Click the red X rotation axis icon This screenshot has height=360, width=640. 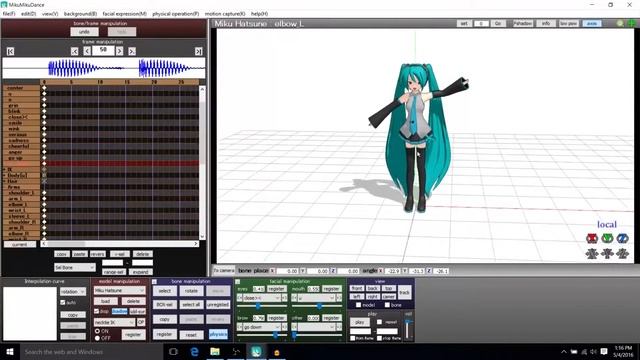pos(592,238)
